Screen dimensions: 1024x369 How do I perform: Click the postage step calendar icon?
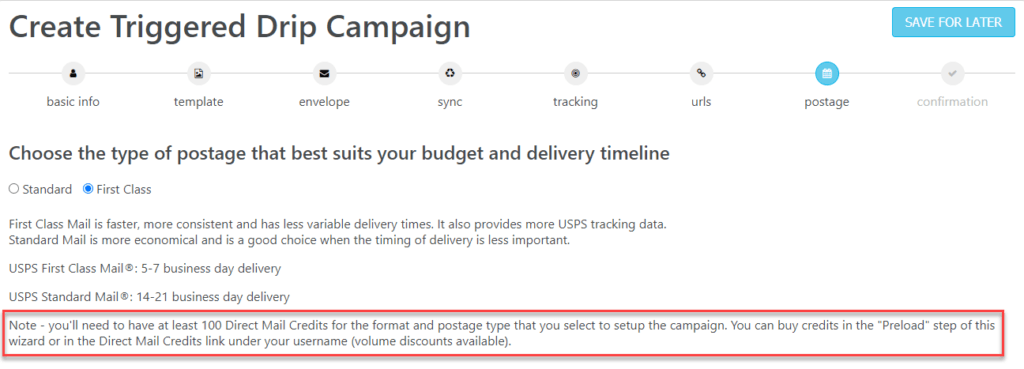coord(827,74)
